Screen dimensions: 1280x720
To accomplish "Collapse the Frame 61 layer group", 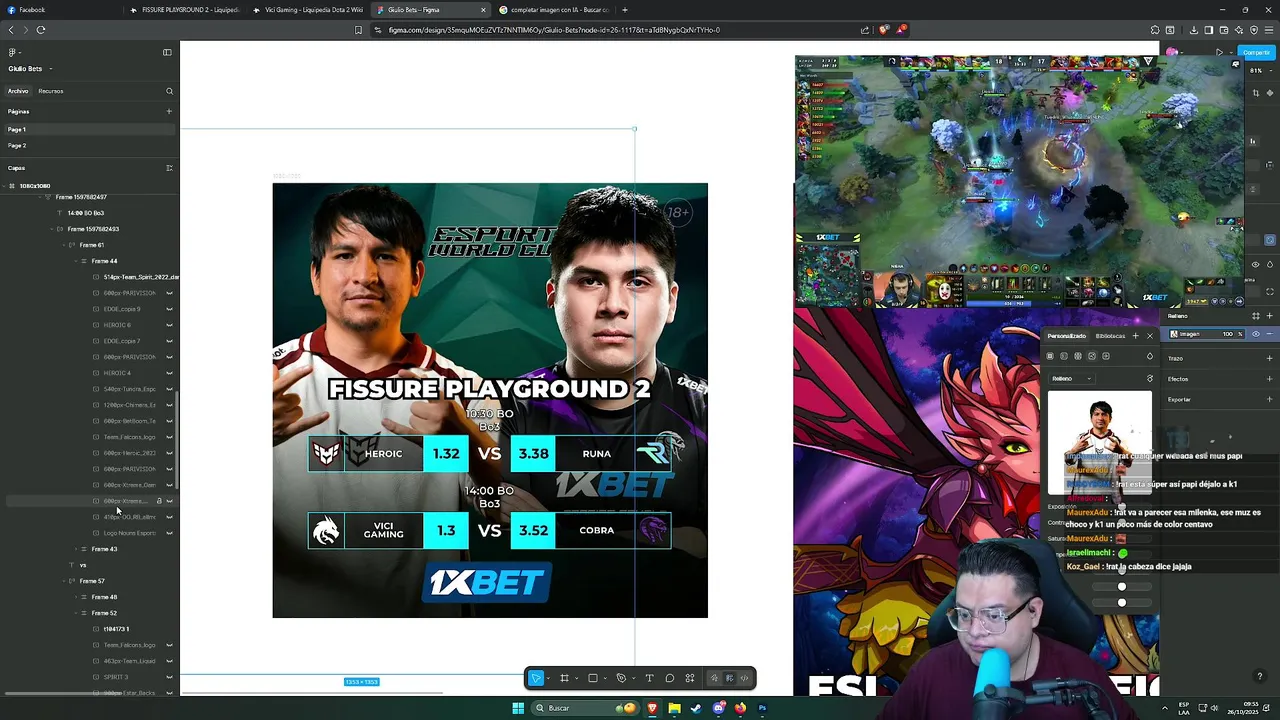I will [64, 245].
